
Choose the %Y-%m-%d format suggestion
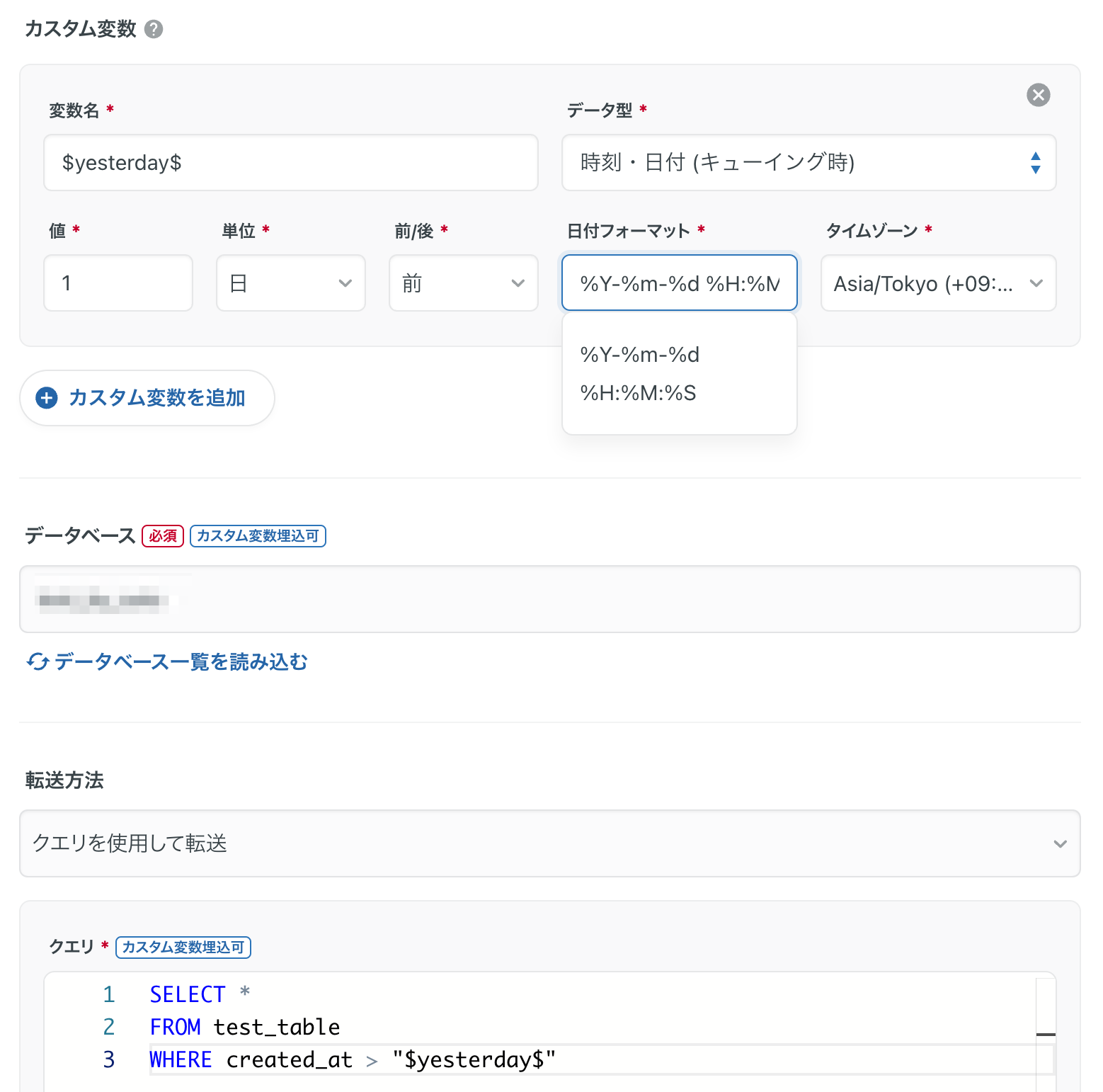[x=640, y=355]
